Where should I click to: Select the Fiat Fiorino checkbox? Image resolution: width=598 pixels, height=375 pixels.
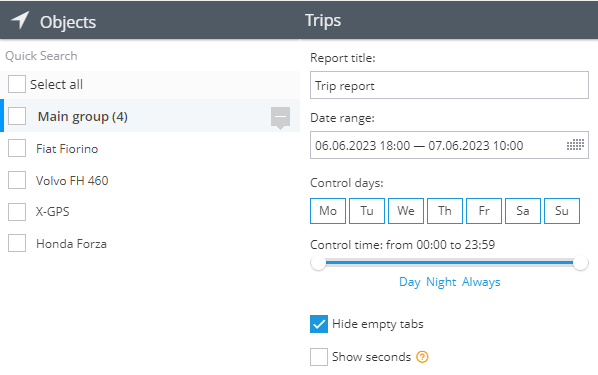(17, 148)
